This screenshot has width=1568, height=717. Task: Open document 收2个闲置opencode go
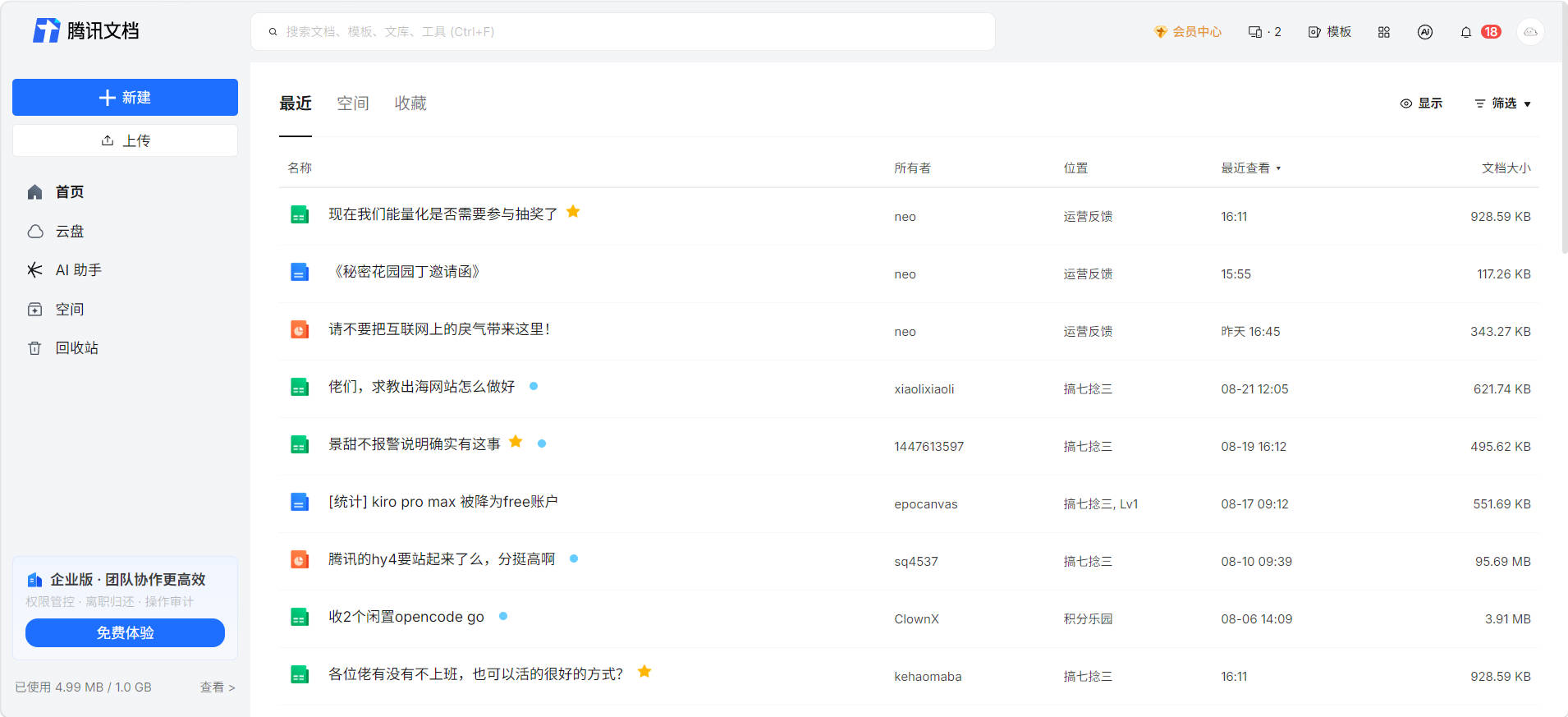406,617
